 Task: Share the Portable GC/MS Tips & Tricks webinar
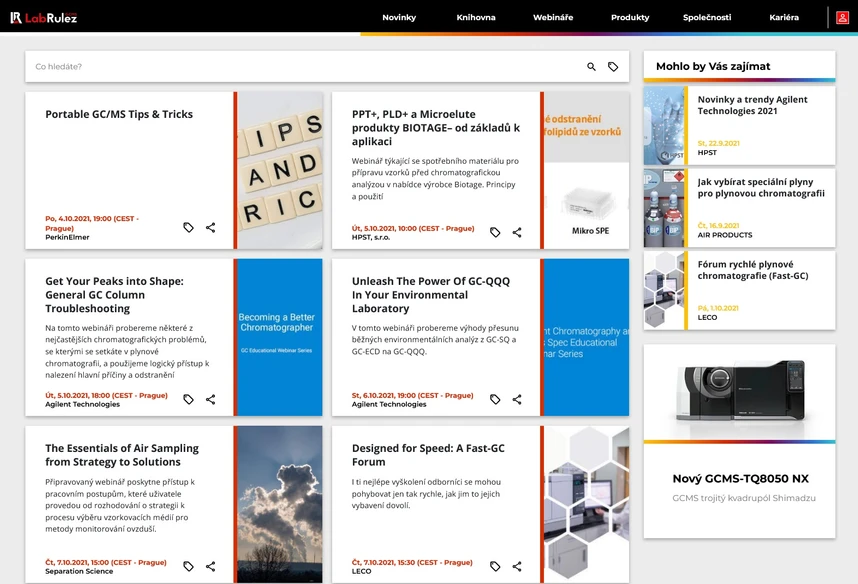[211, 227]
